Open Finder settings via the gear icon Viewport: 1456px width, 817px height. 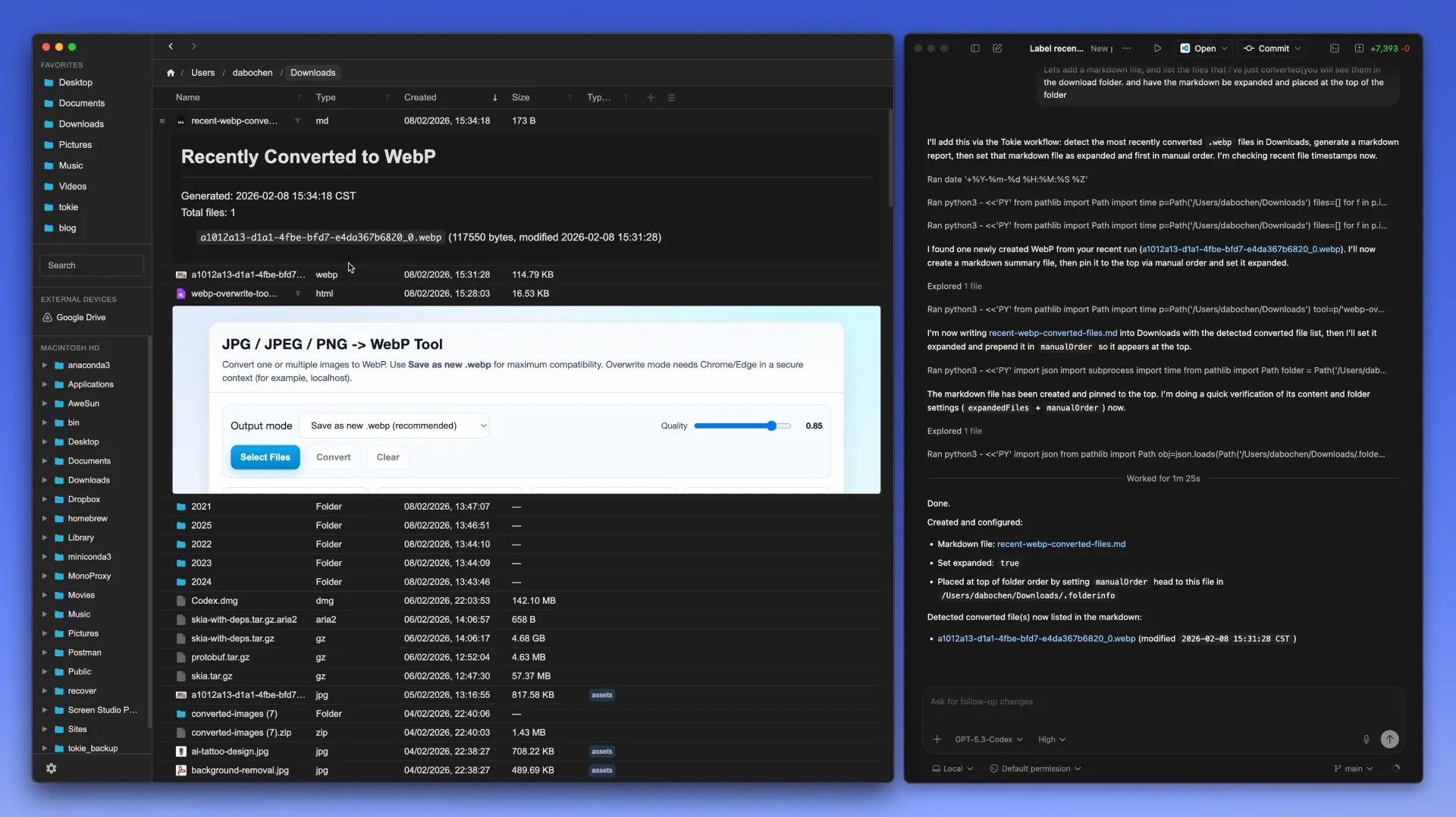pos(51,768)
